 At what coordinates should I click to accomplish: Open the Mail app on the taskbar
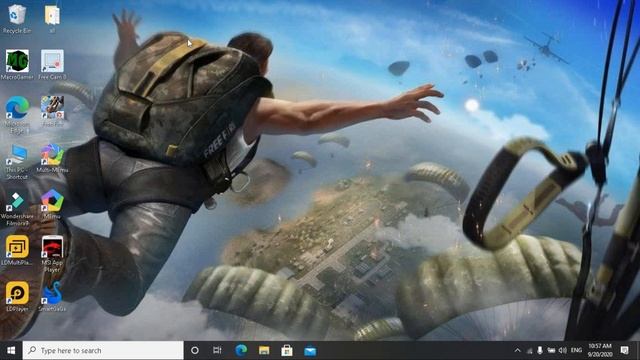coord(310,351)
